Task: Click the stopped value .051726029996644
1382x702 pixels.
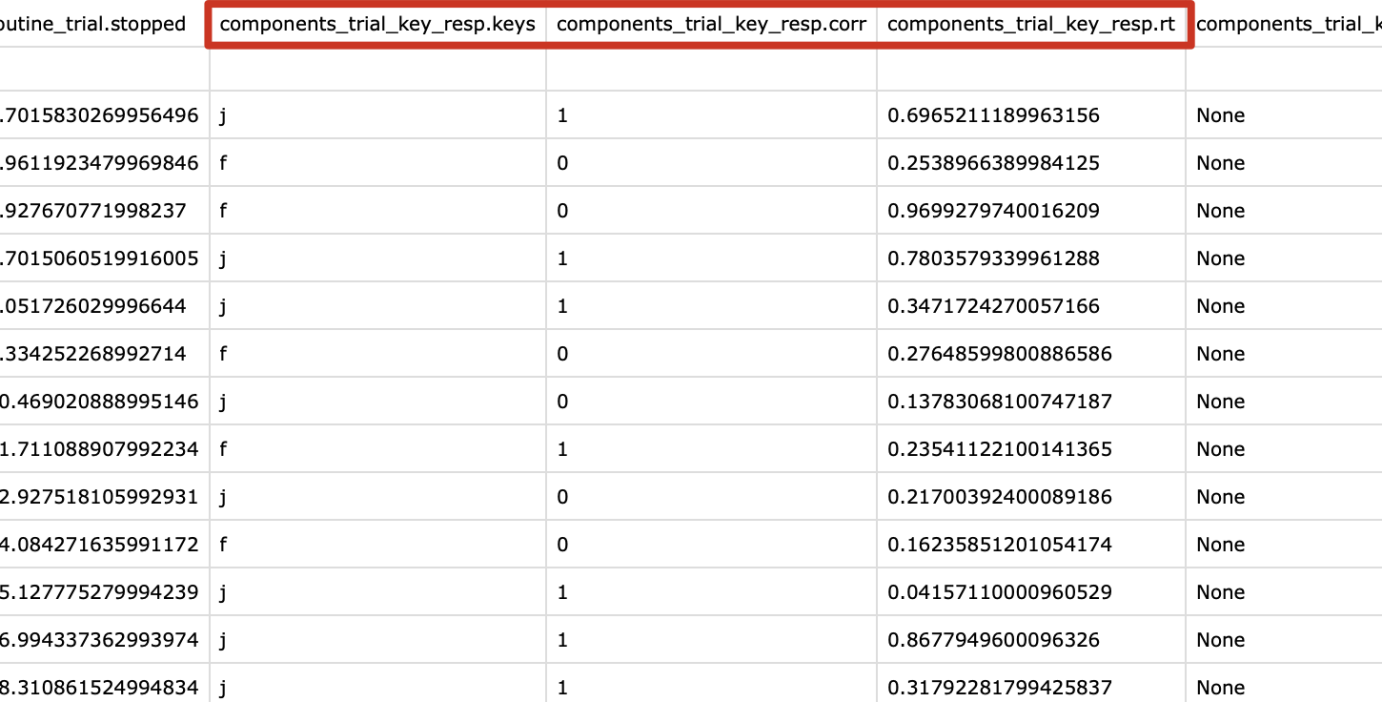Action: coord(104,306)
